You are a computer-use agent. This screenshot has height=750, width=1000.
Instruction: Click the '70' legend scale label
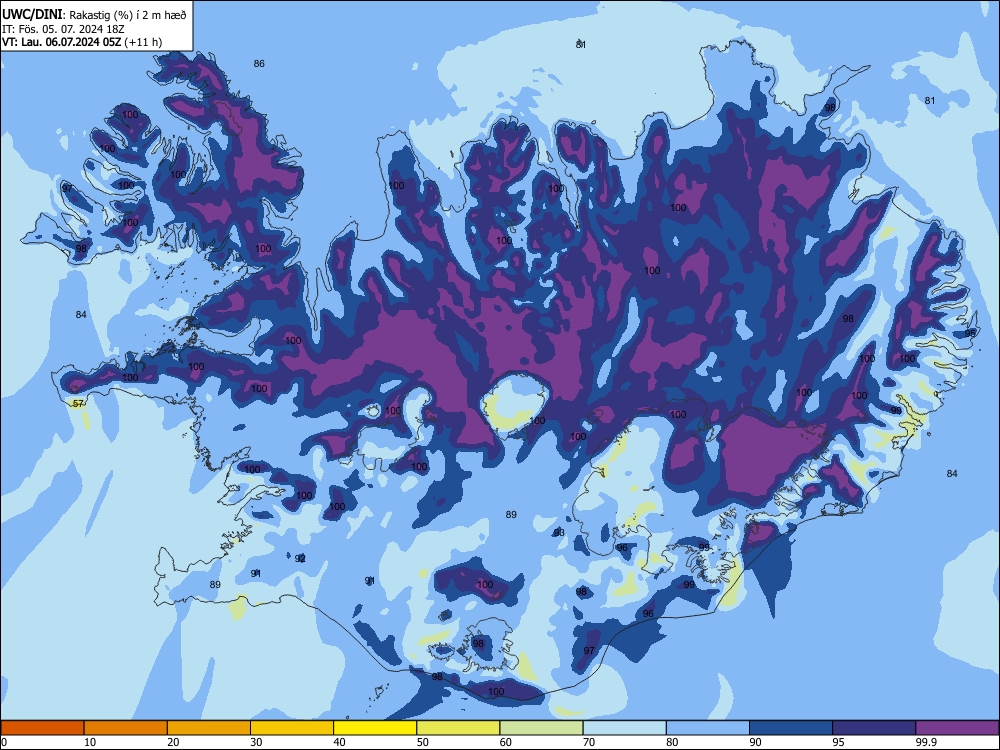click(589, 742)
